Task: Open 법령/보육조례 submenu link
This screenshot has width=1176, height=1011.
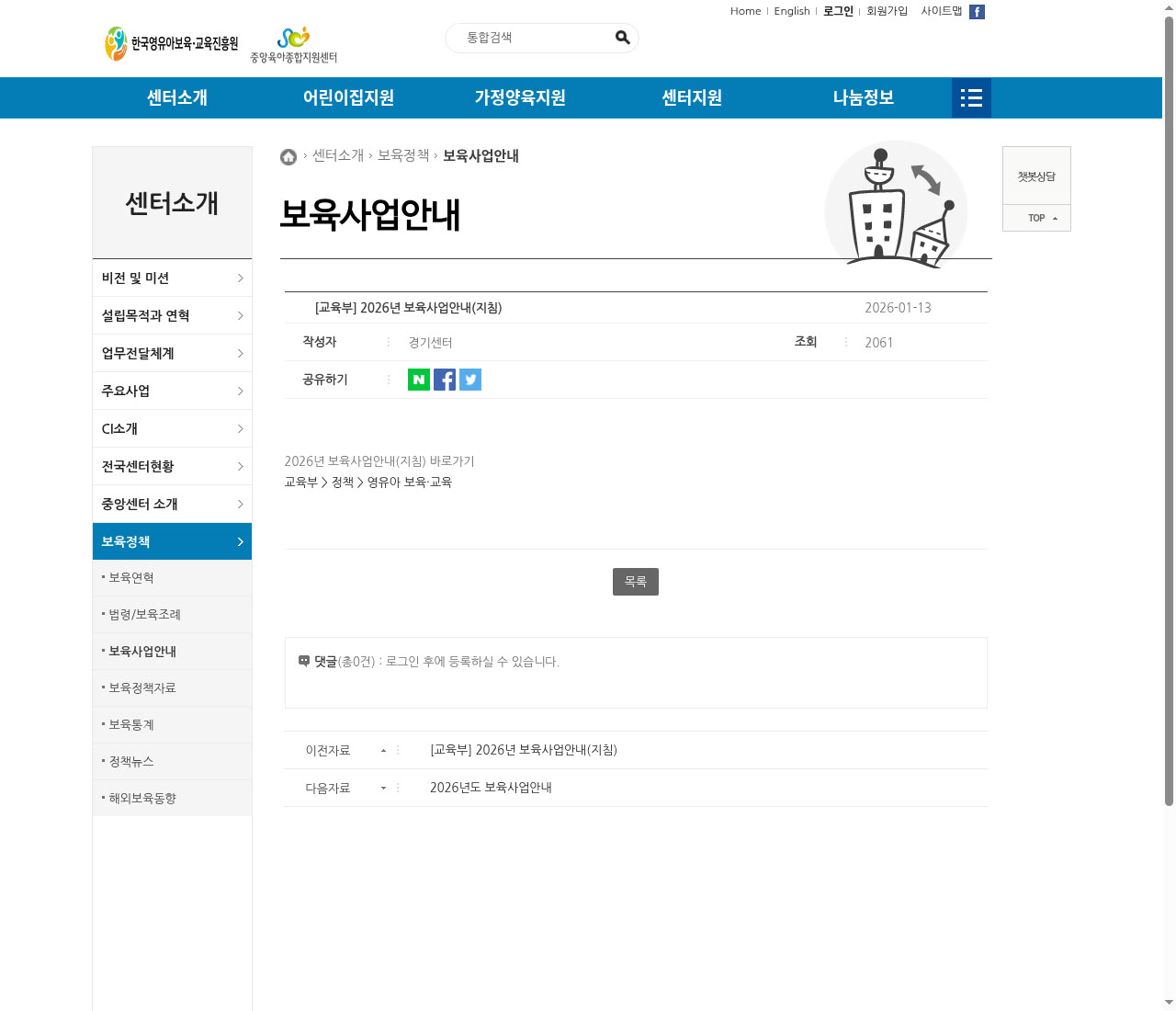Action: (145, 614)
